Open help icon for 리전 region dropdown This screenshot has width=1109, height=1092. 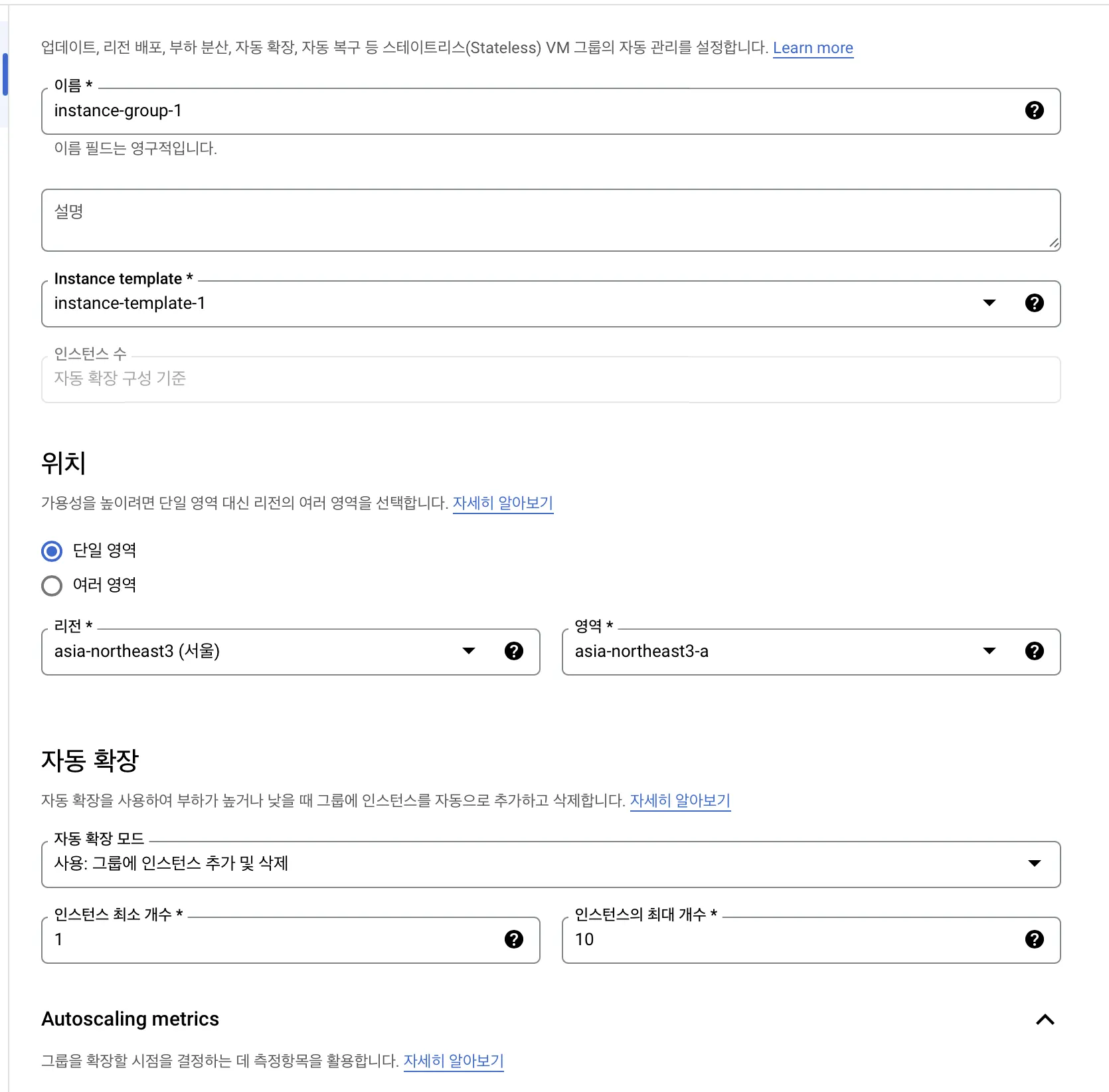point(513,651)
